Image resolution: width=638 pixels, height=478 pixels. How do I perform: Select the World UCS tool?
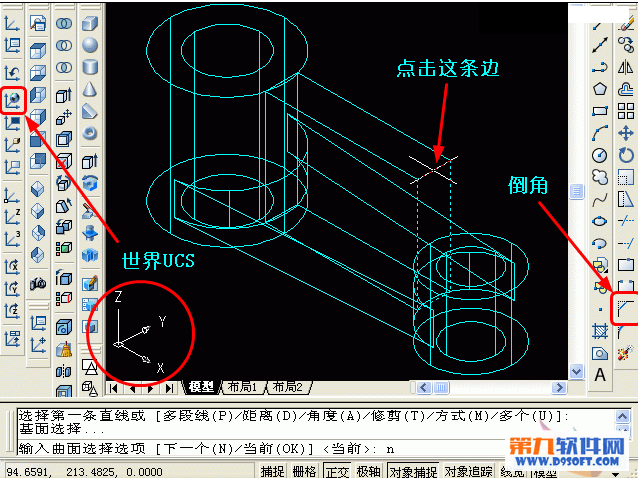point(13,100)
